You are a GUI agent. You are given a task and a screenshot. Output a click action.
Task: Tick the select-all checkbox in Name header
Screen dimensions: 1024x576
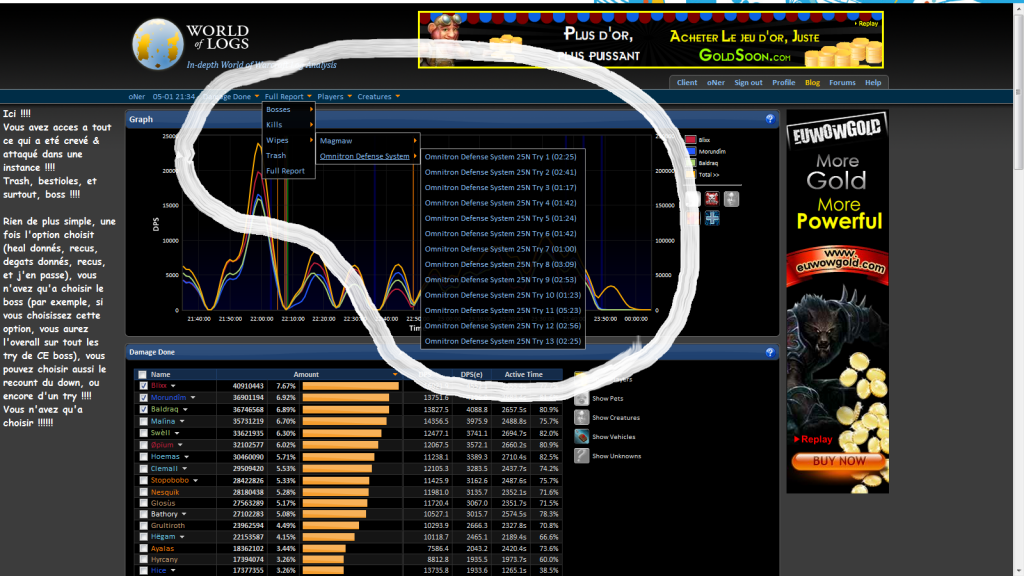(x=142, y=375)
